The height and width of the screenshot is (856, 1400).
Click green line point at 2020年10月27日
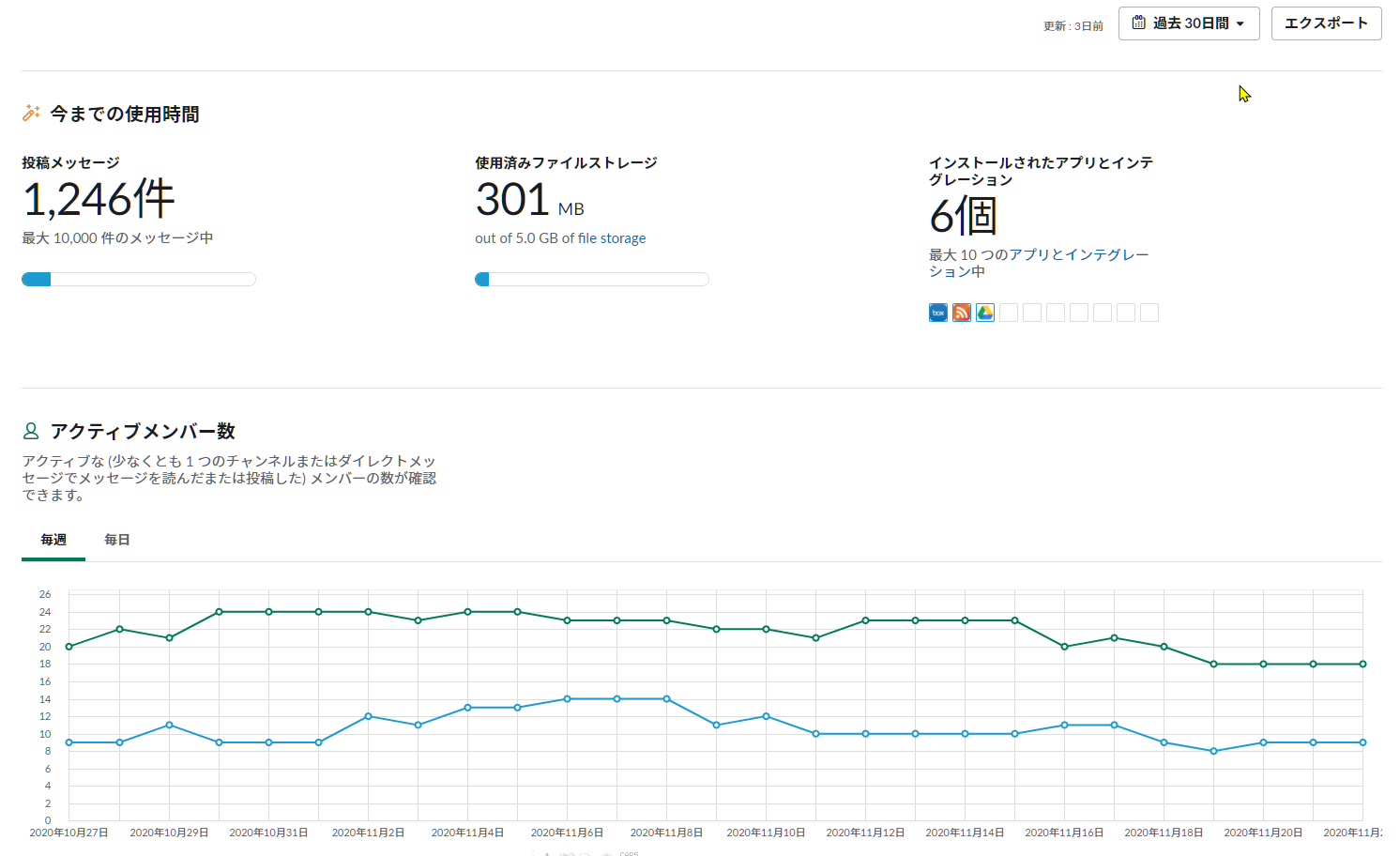click(x=69, y=647)
